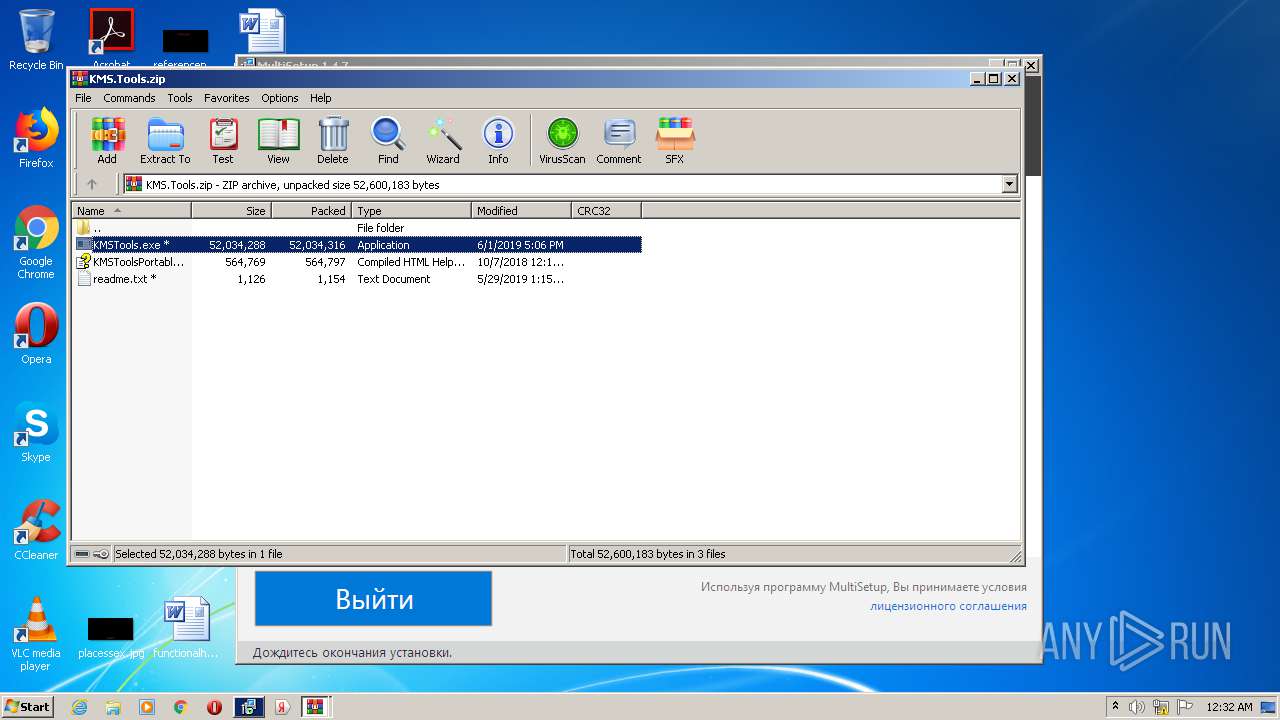The height and width of the screenshot is (720, 1280).
Task: Sort by Modified column header
Action: point(521,211)
